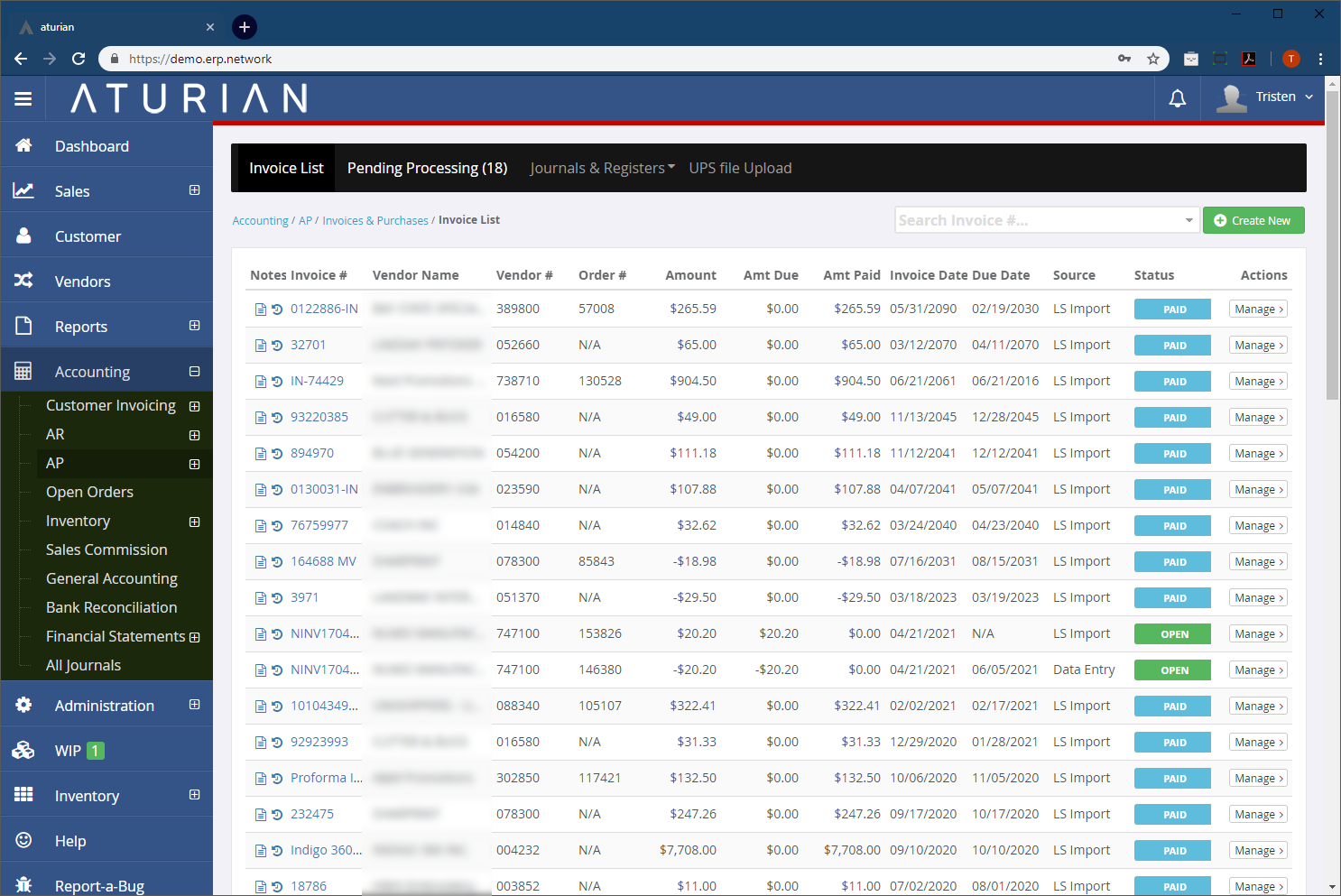Click the Vendors shuffle icon in sidebar
The width and height of the screenshot is (1341, 896).
point(23,281)
